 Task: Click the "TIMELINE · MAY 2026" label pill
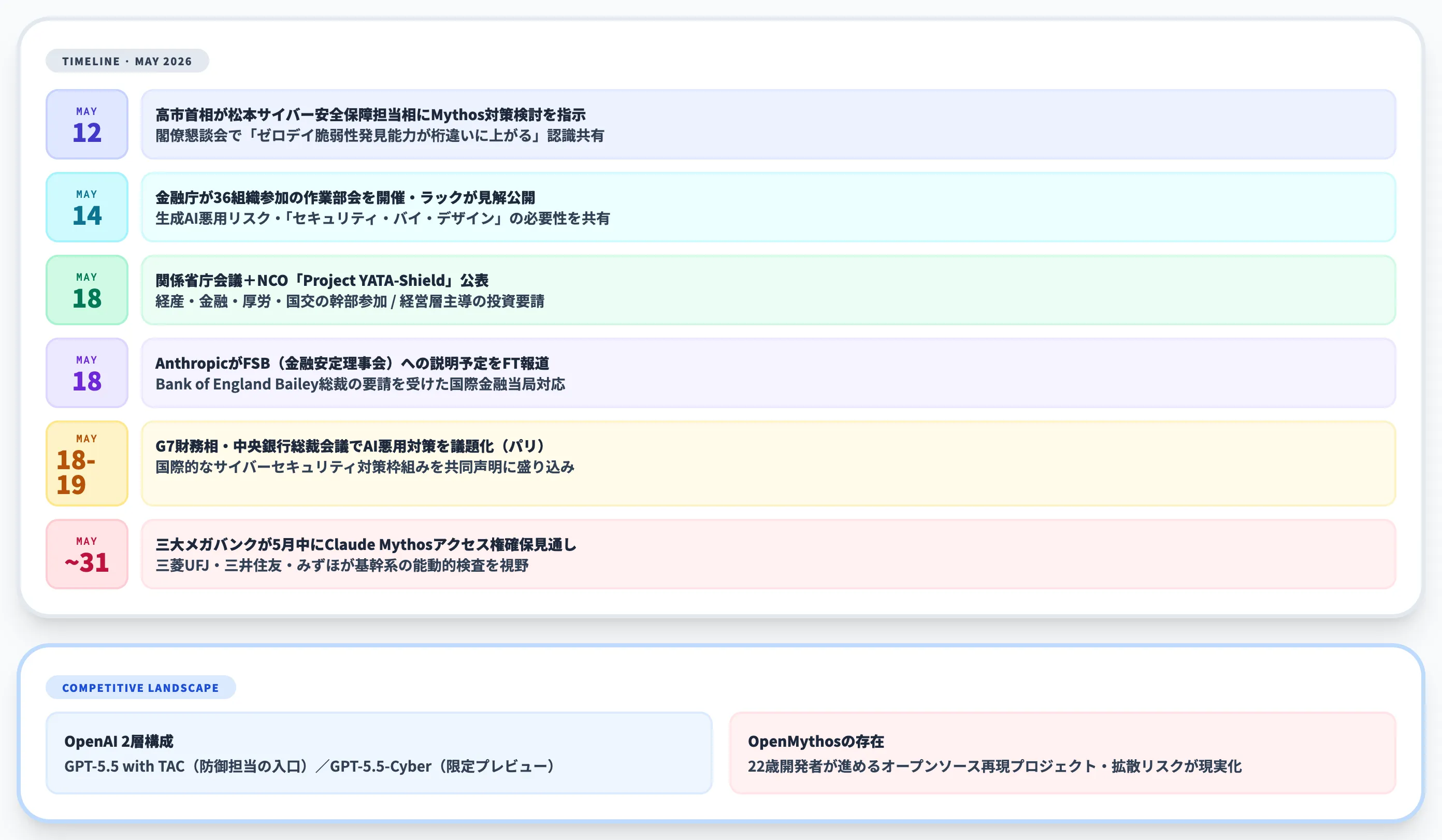(127, 61)
